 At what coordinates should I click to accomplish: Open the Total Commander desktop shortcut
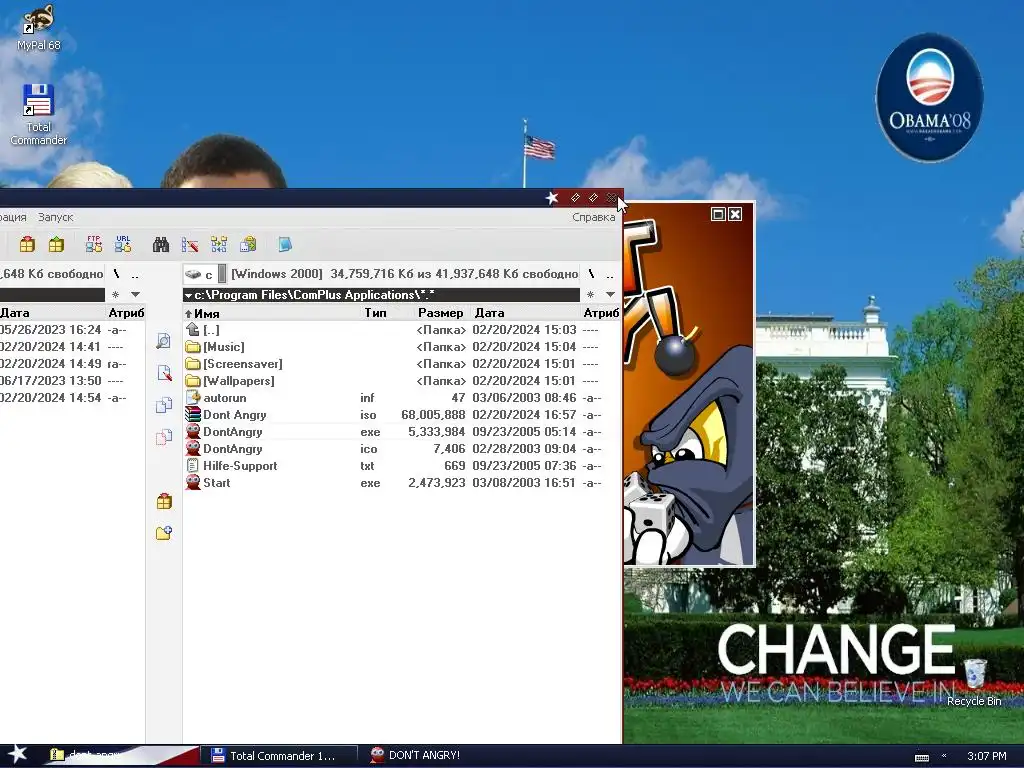(38, 114)
